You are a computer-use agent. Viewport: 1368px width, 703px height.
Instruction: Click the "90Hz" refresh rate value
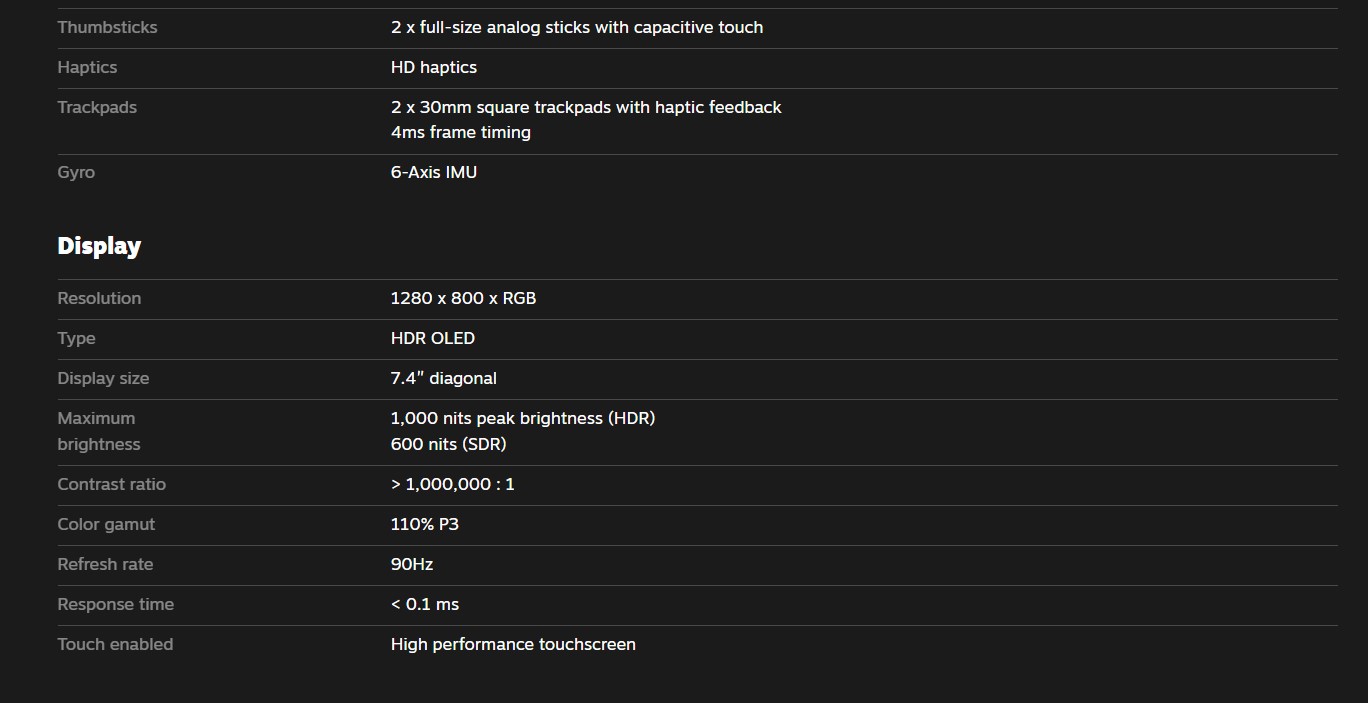click(x=411, y=564)
